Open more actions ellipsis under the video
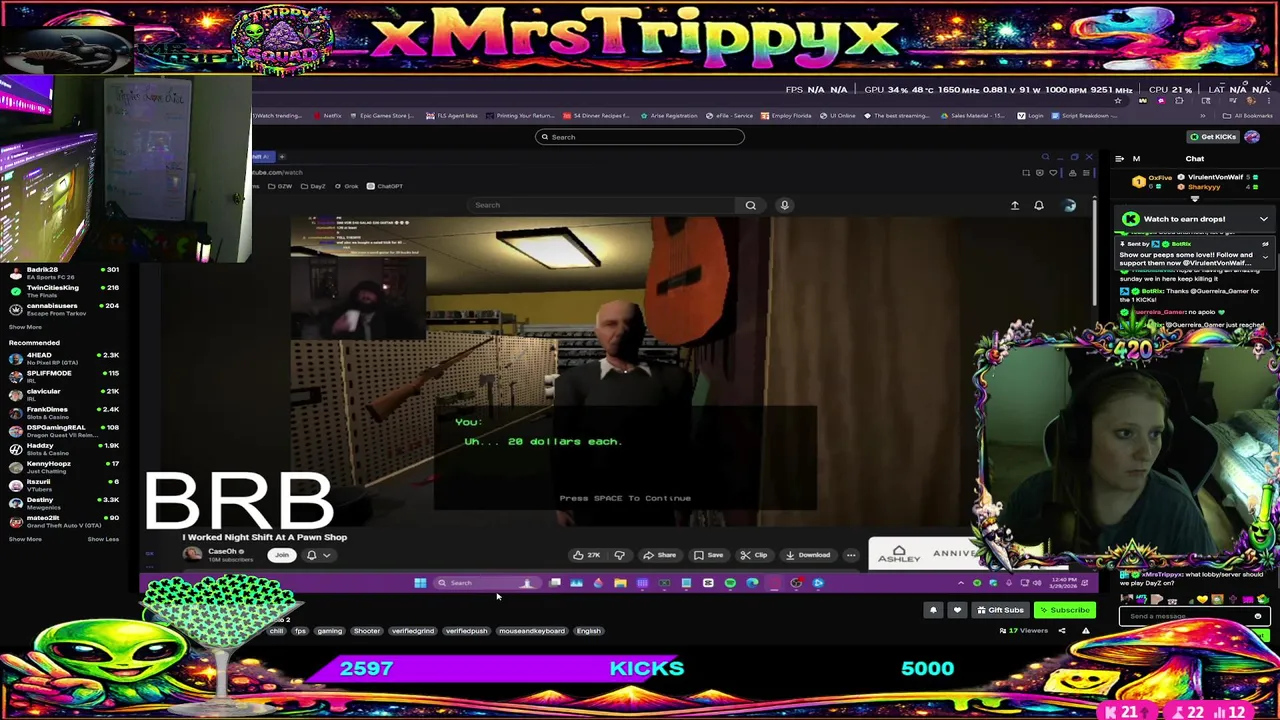The height and width of the screenshot is (720, 1280). pyautogui.click(x=851, y=555)
